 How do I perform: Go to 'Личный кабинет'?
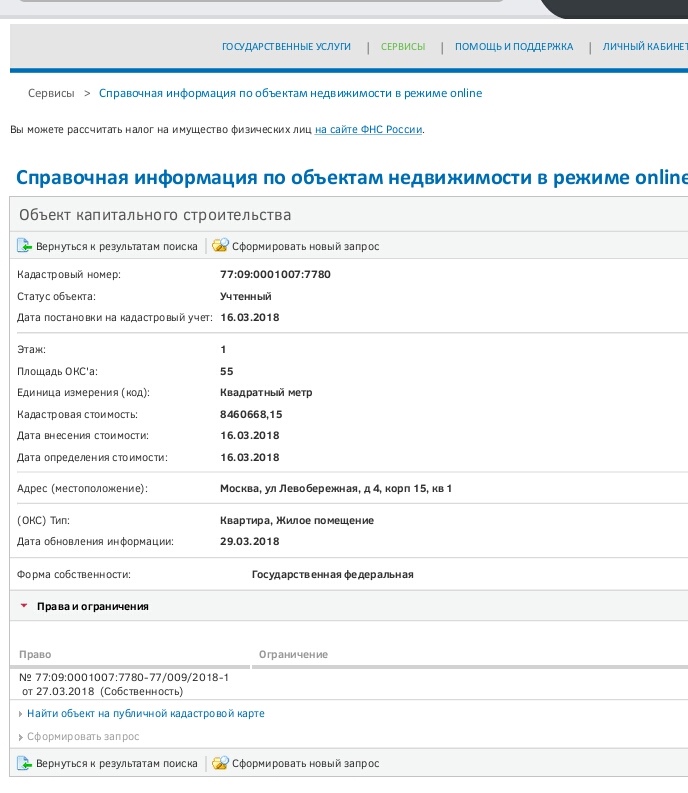point(645,47)
